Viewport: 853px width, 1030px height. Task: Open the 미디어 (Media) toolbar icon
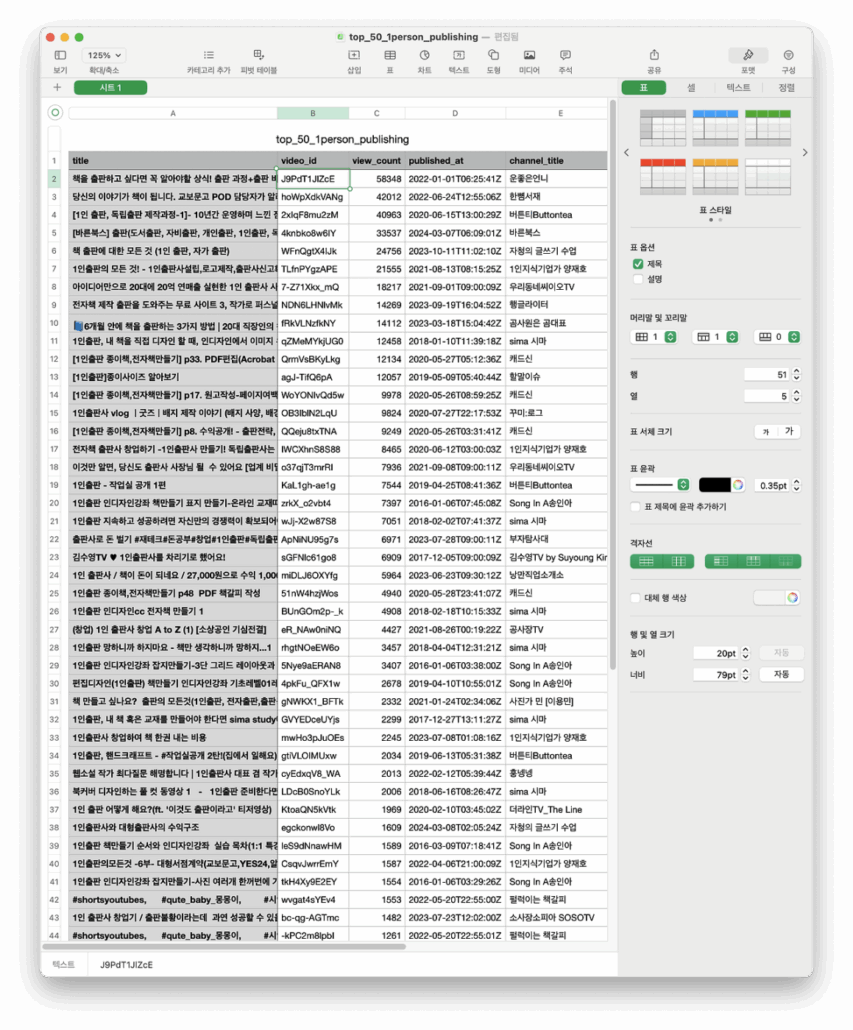[x=529, y=55]
